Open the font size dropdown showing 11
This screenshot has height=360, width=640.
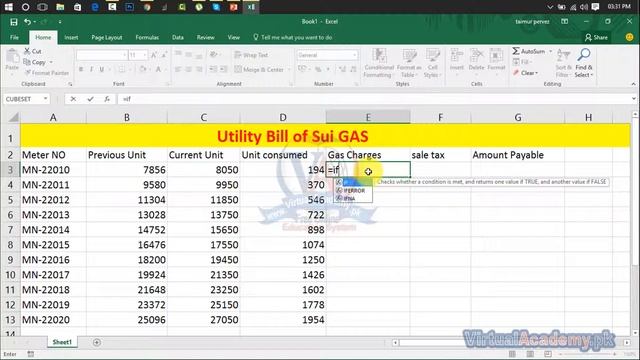click(x=138, y=55)
